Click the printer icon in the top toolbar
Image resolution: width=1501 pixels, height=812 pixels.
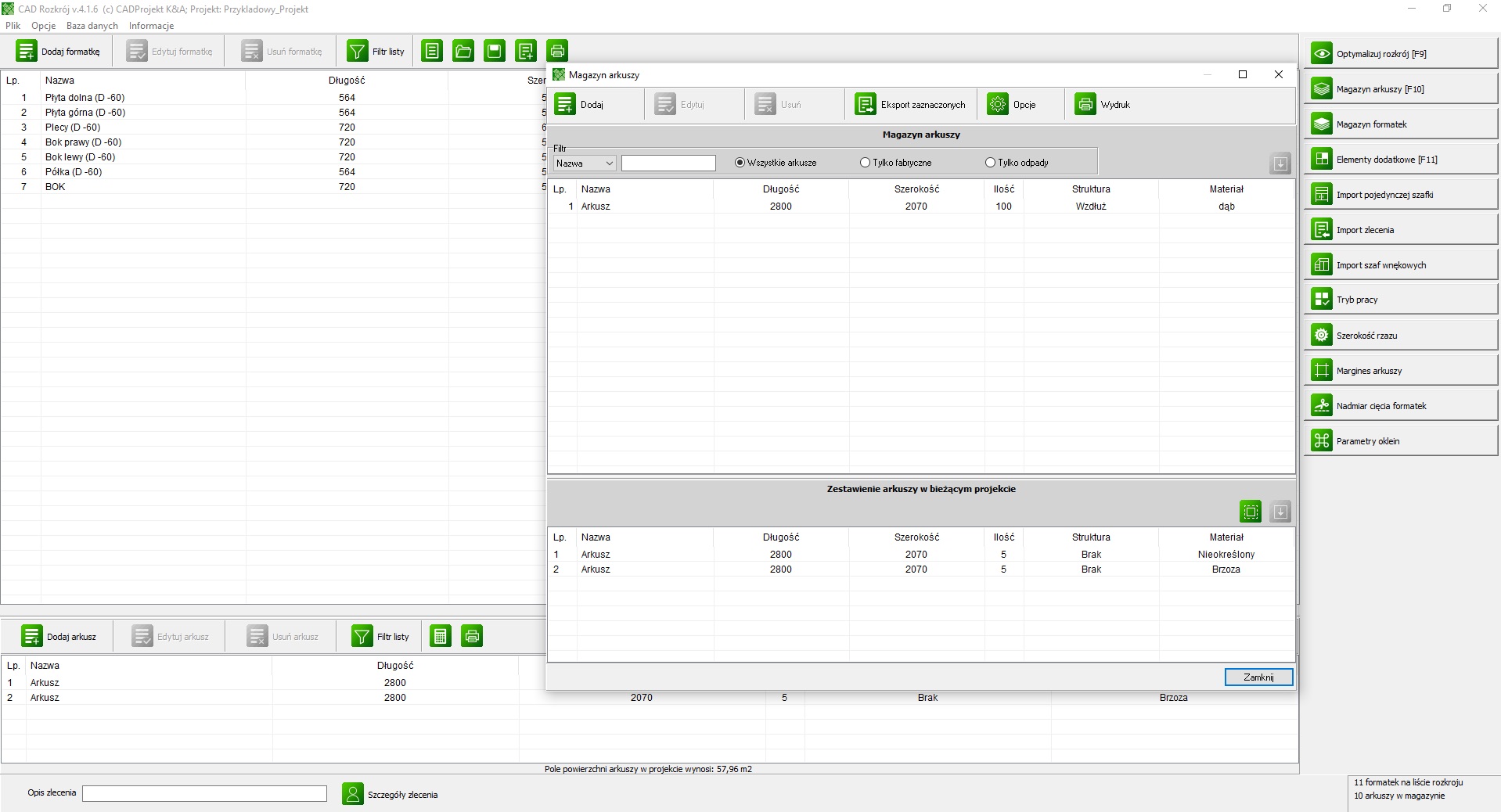(x=557, y=52)
